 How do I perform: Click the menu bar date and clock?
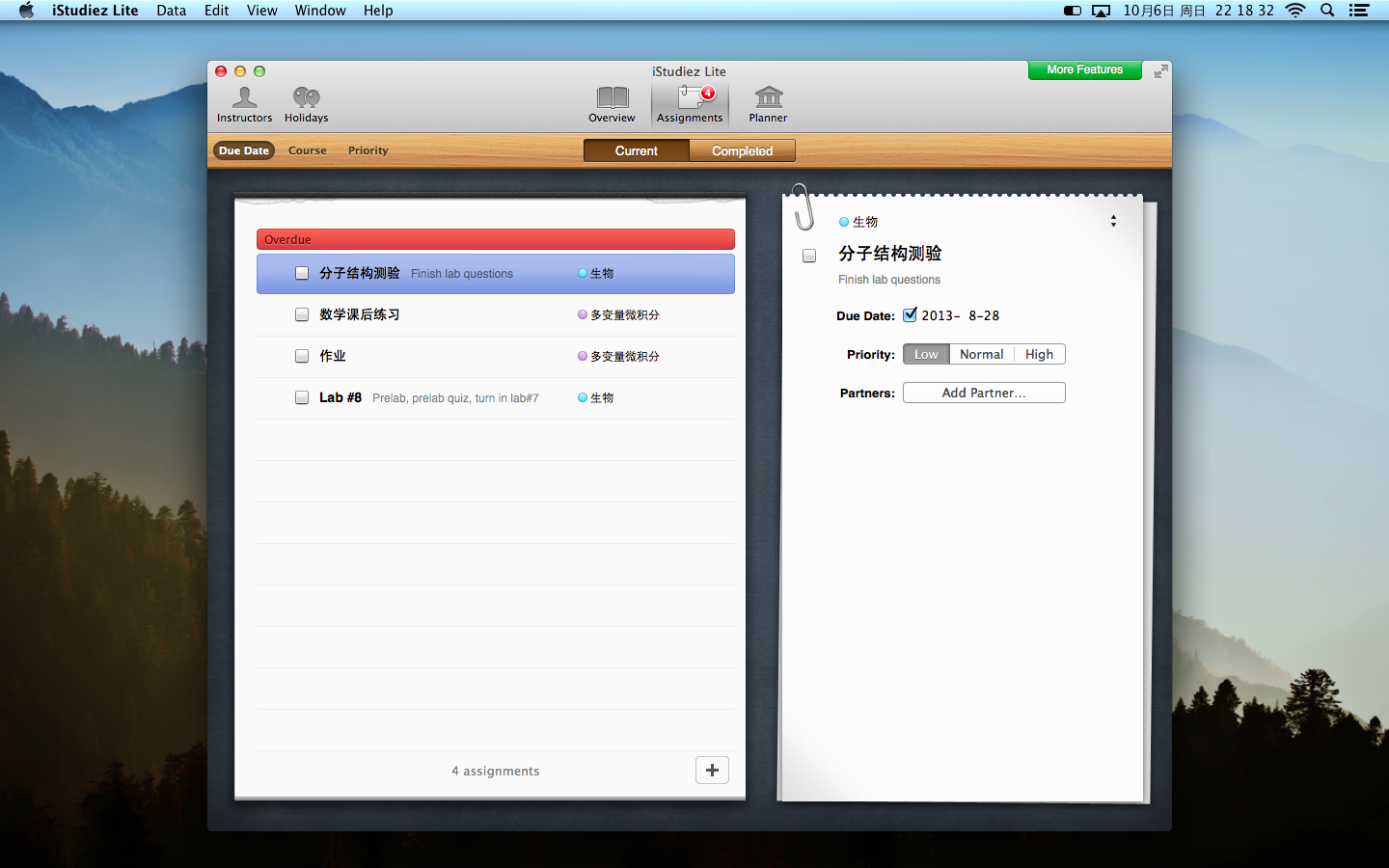point(1198,11)
